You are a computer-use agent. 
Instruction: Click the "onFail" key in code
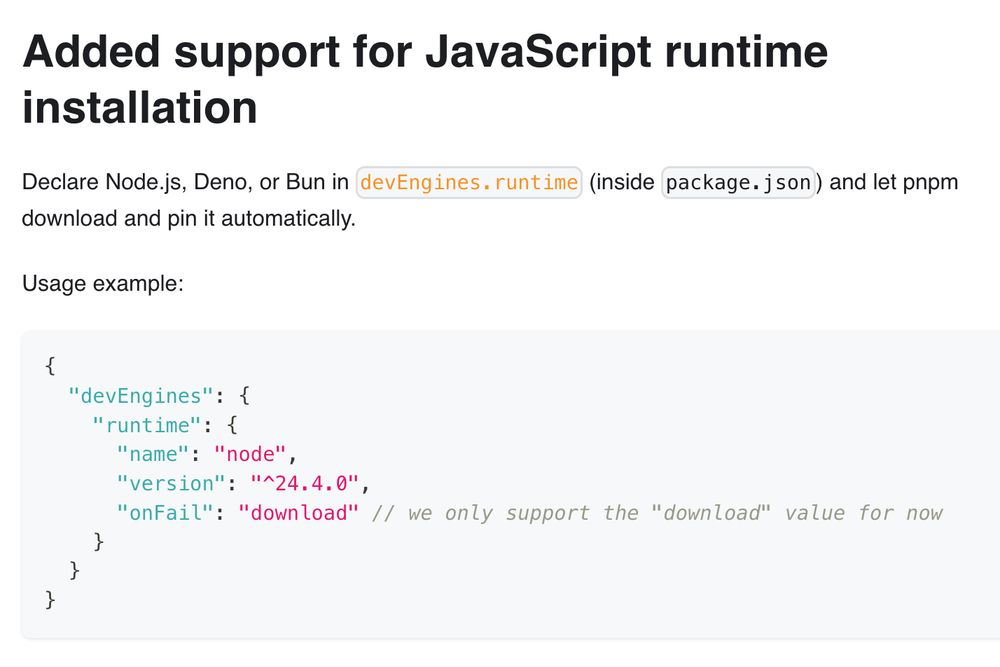pyautogui.click(x=165, y=513)
